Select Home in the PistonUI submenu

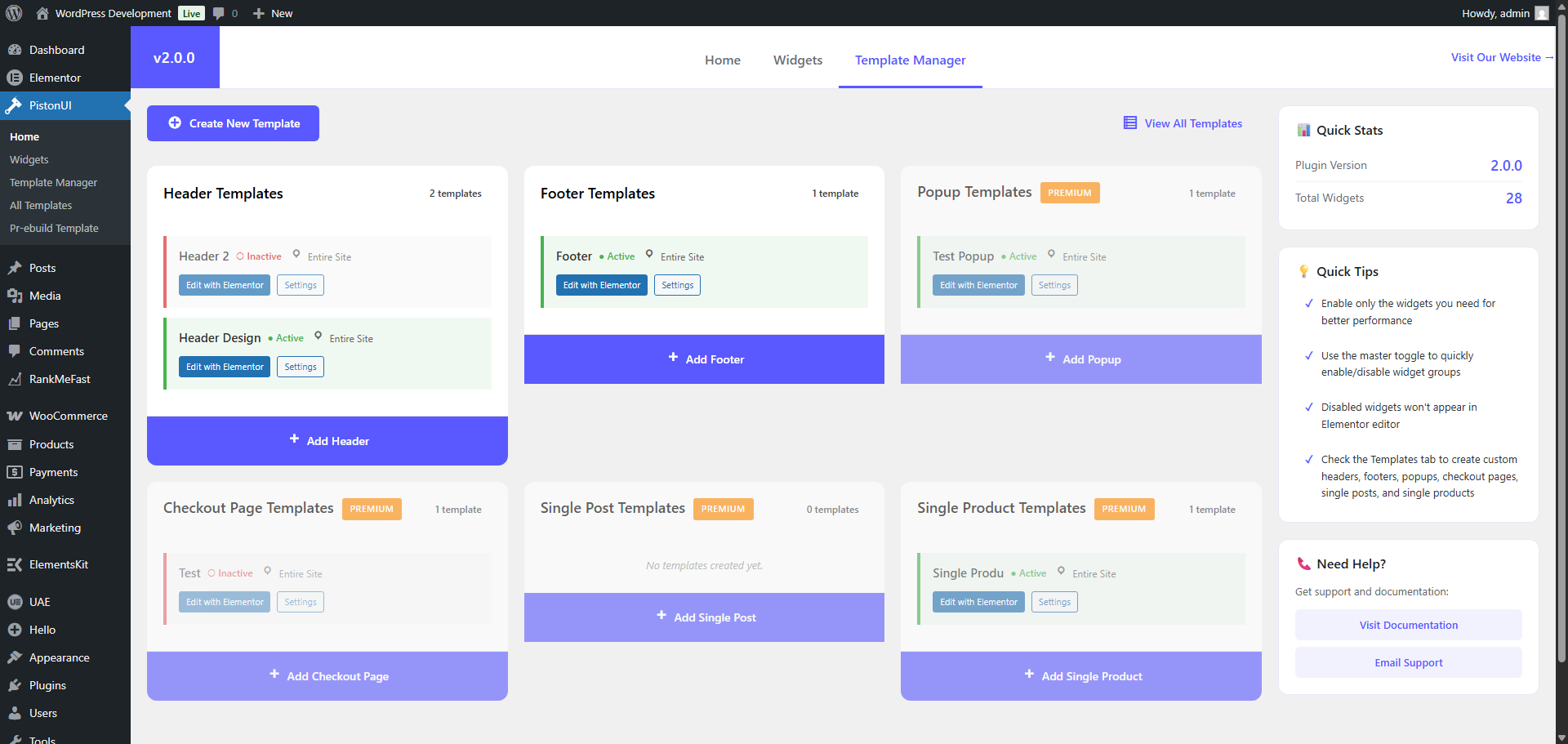click(24, 136)
